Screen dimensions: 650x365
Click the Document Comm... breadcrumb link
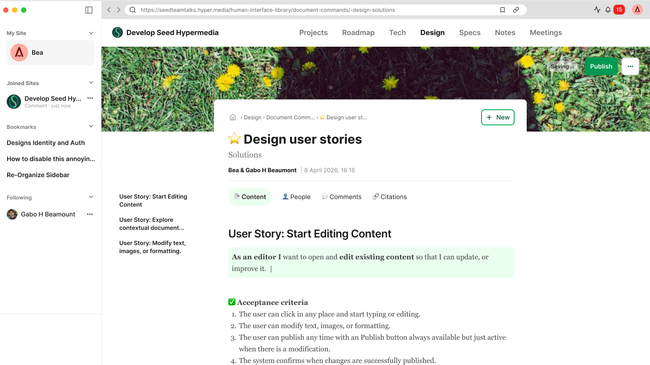point(290,117)
